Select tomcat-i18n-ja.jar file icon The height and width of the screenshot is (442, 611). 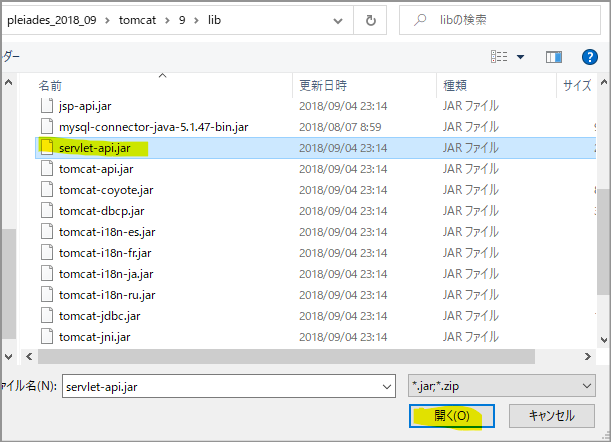tap(47, 274)
